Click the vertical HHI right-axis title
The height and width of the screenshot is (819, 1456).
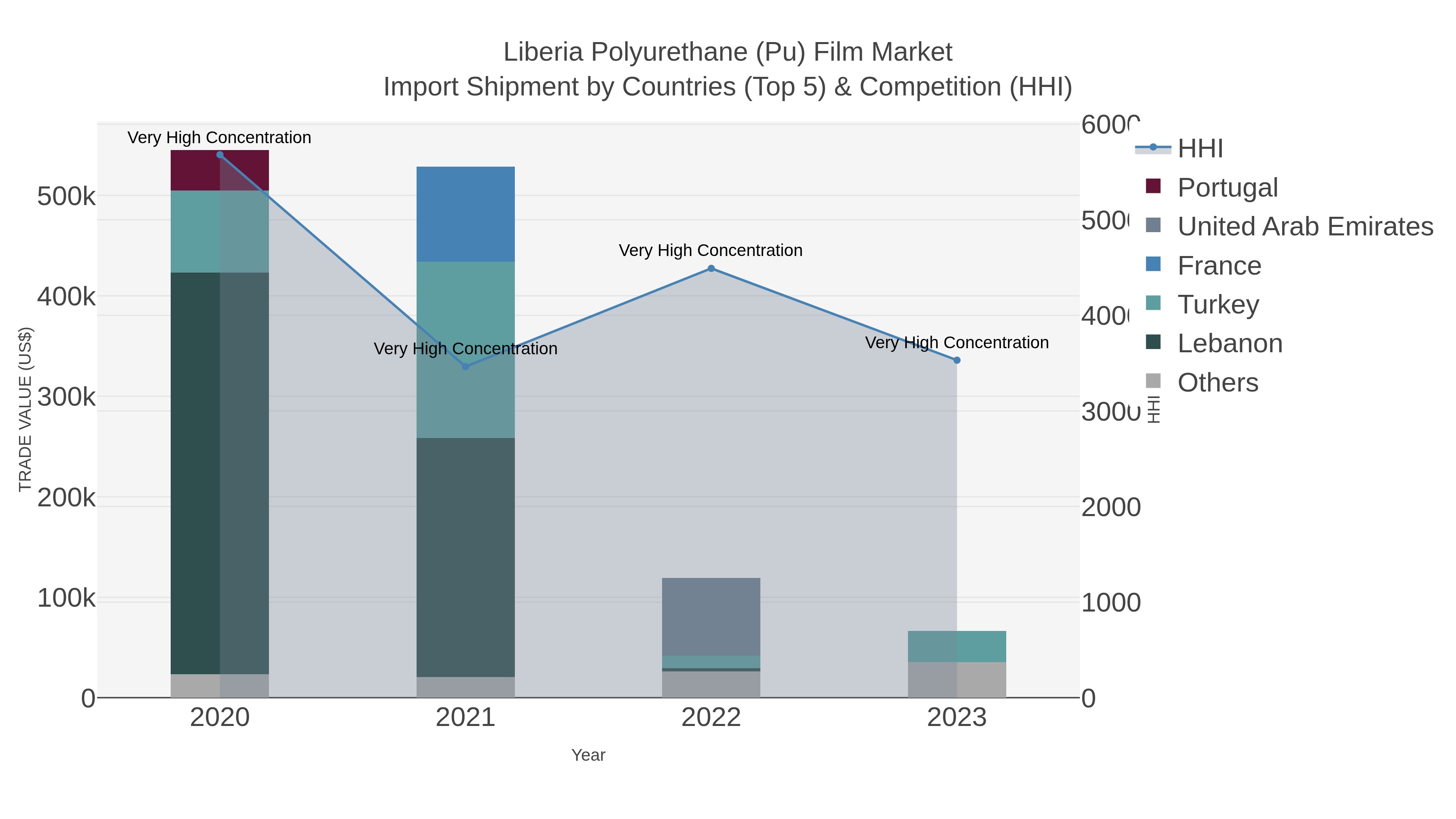[x=1153, y=409]
